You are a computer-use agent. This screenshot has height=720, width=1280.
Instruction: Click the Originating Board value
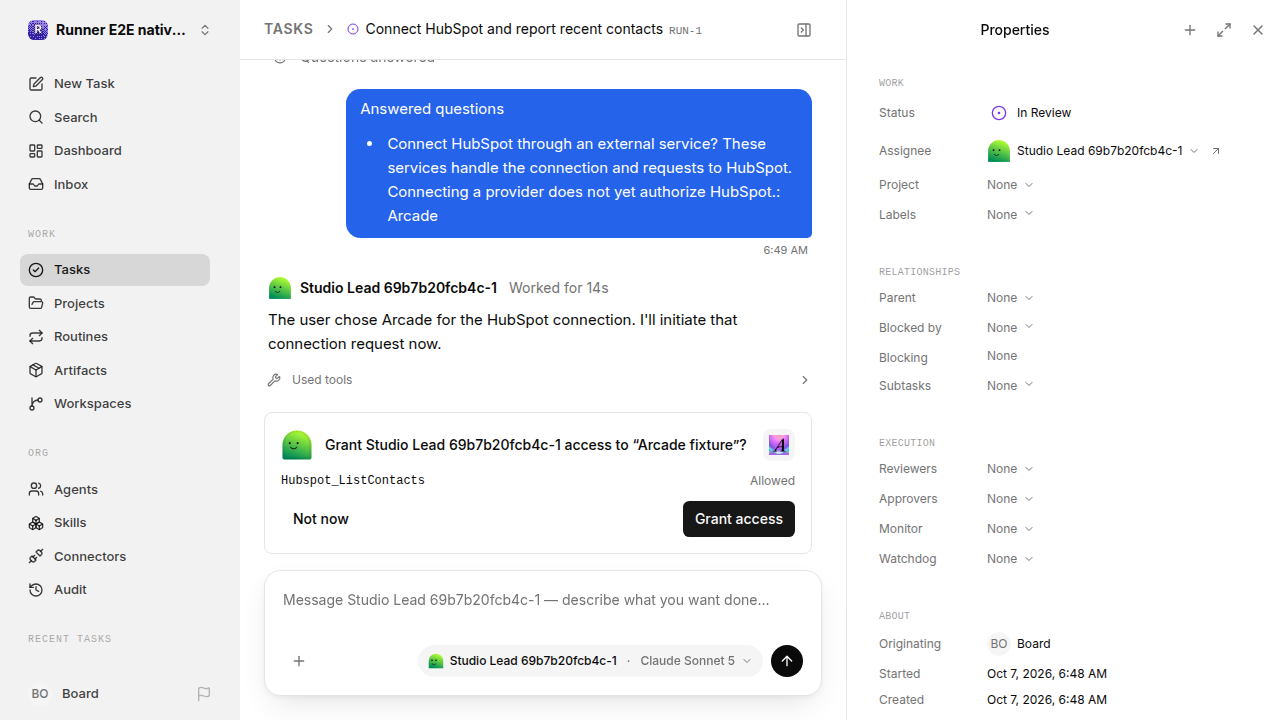coord(1019,644)
